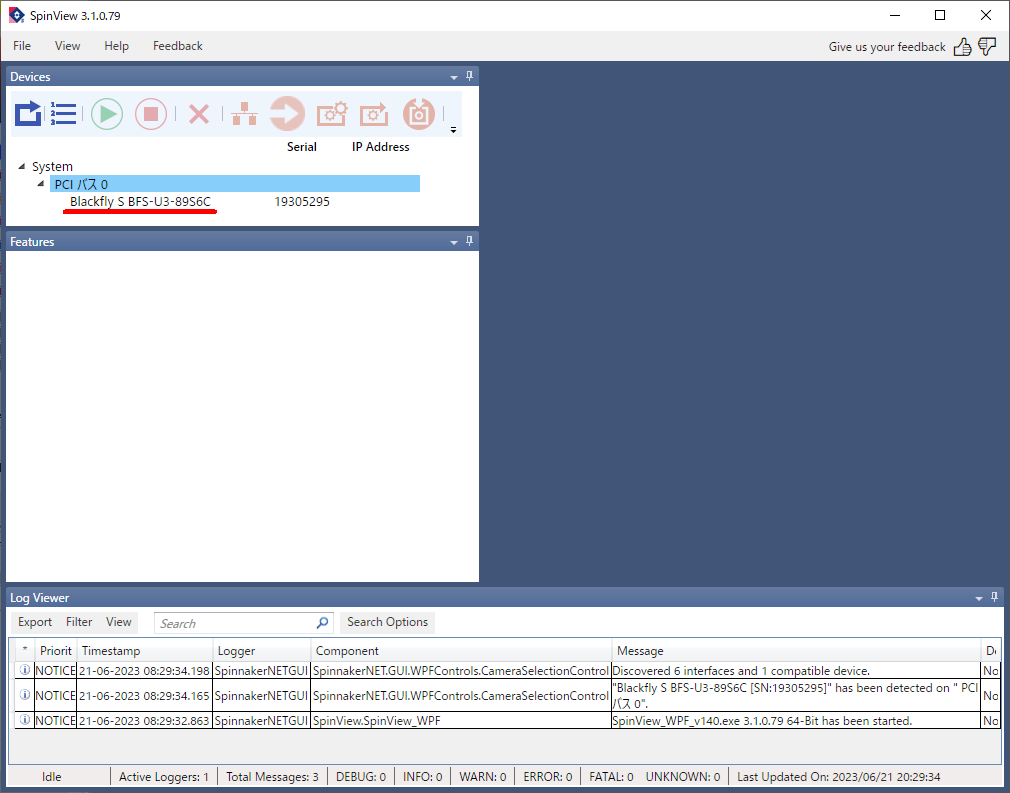Click the numbered list view icon

point(64,114)
